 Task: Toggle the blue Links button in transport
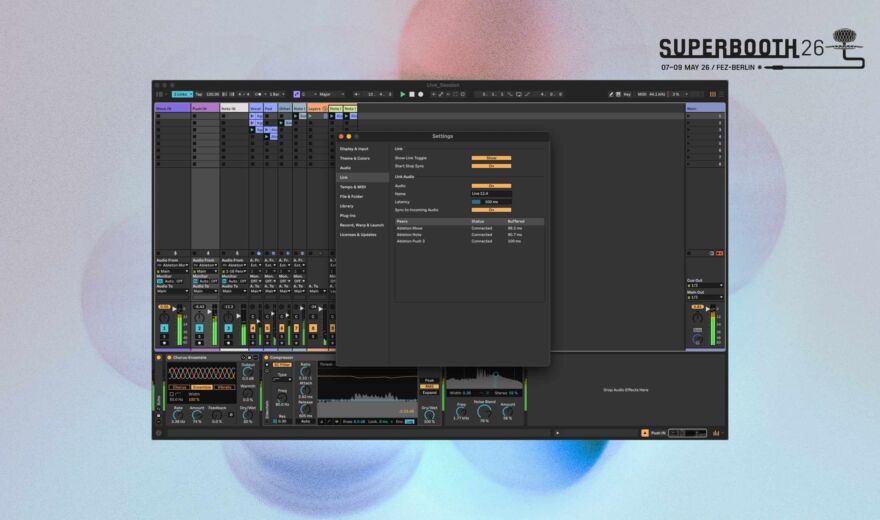pyautogui.click(x=182, y=94)
